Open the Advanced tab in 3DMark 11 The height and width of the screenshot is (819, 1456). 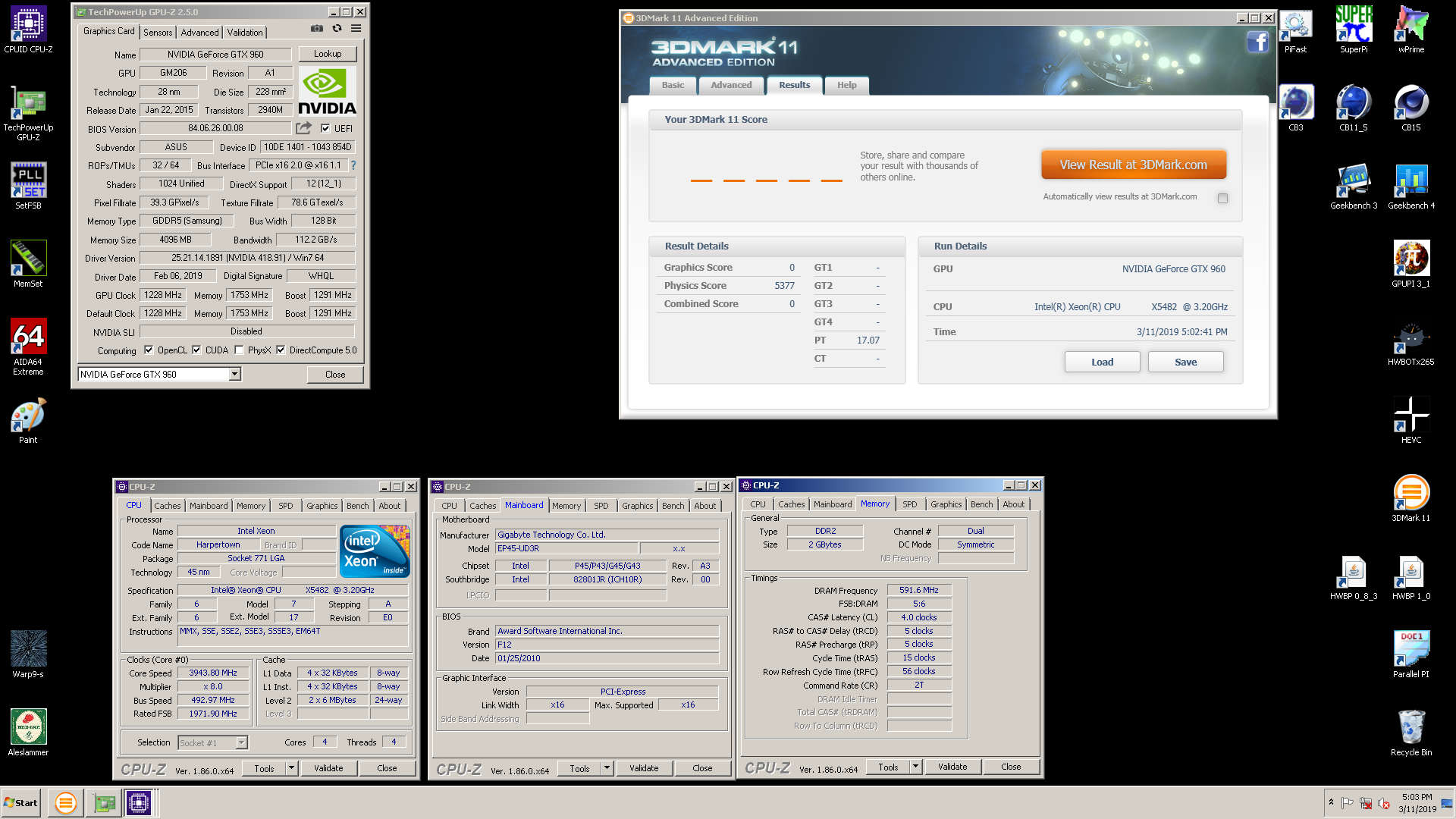[x=731, y=85]
